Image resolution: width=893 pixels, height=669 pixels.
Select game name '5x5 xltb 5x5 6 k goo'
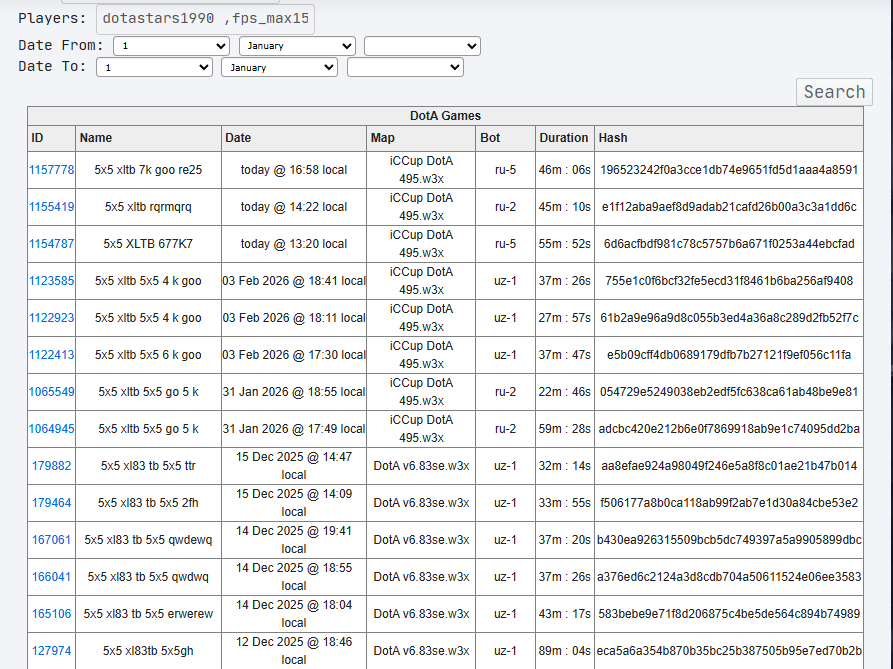coord(148,355)
